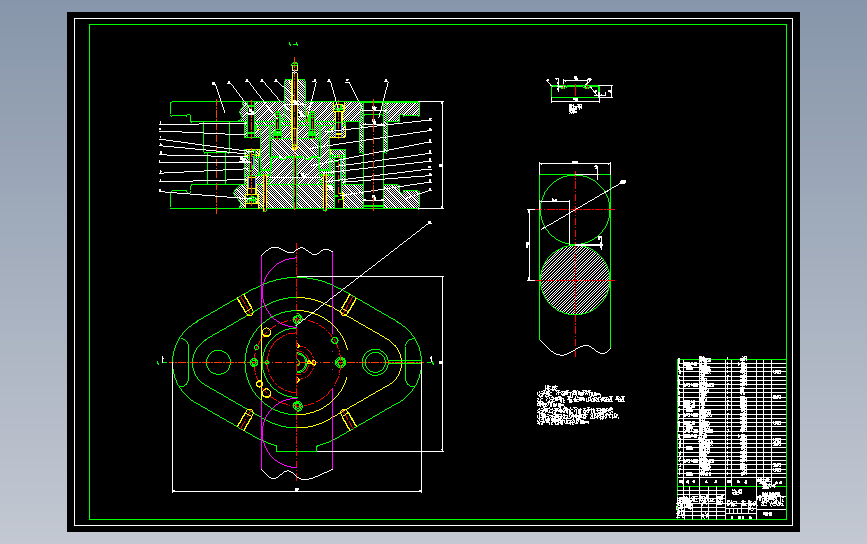Screen dimensions: 867x544
Task: Click the small part profile sketch at top right
Action: point(579,92)
